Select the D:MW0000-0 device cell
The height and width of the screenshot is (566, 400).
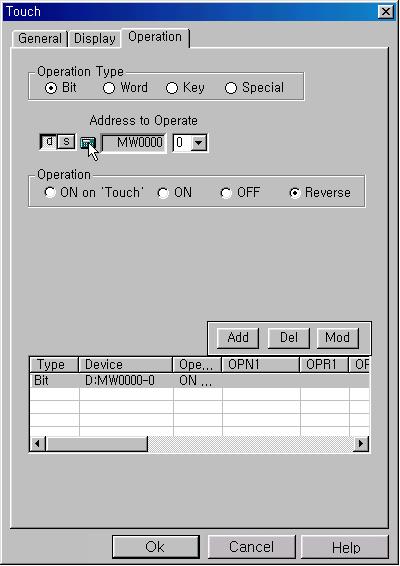126,380
